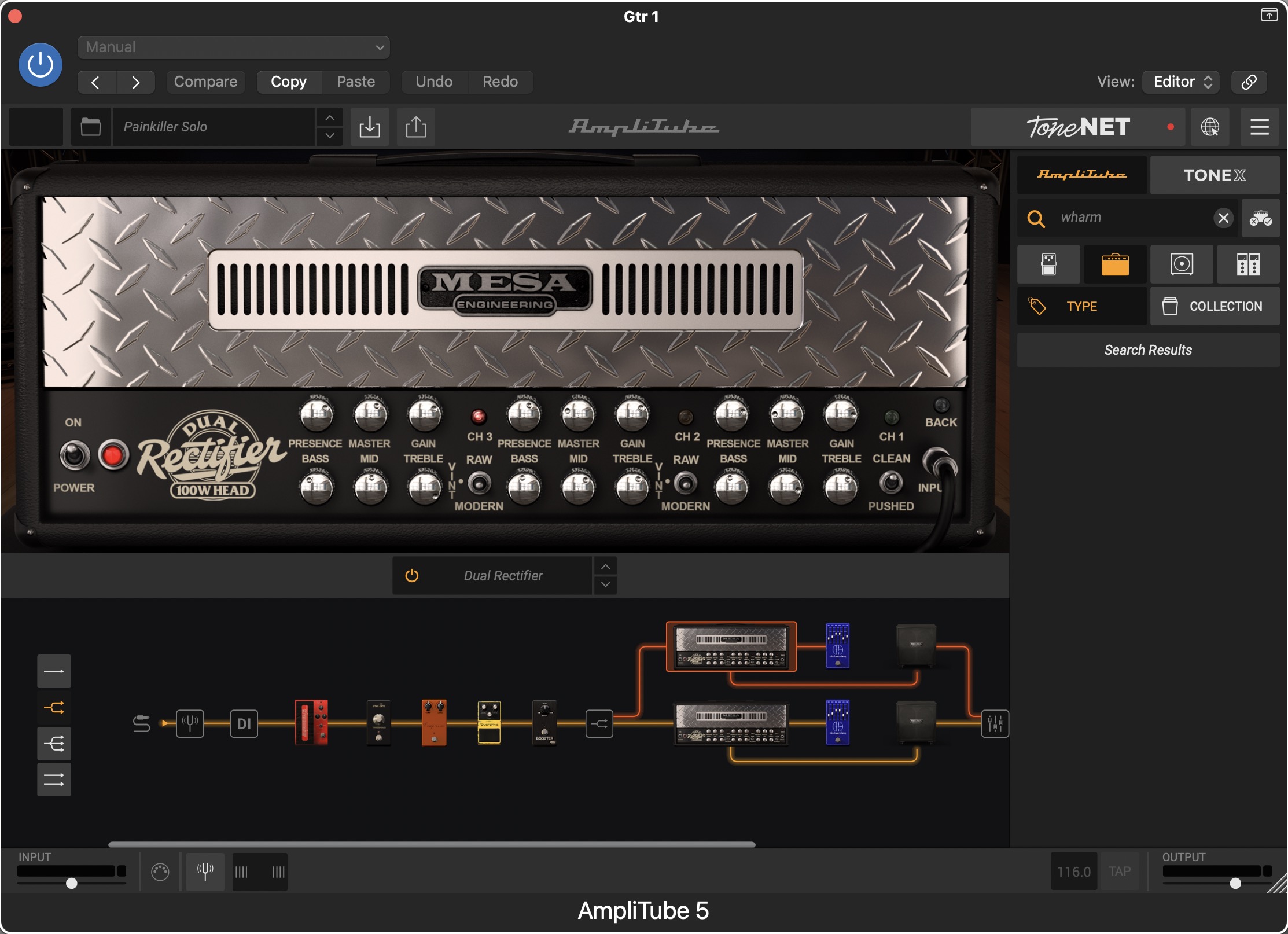Viewport: 1288px width, 934px height.
Task: Step to next amp model arrow
Action: [x=605, y=584]
